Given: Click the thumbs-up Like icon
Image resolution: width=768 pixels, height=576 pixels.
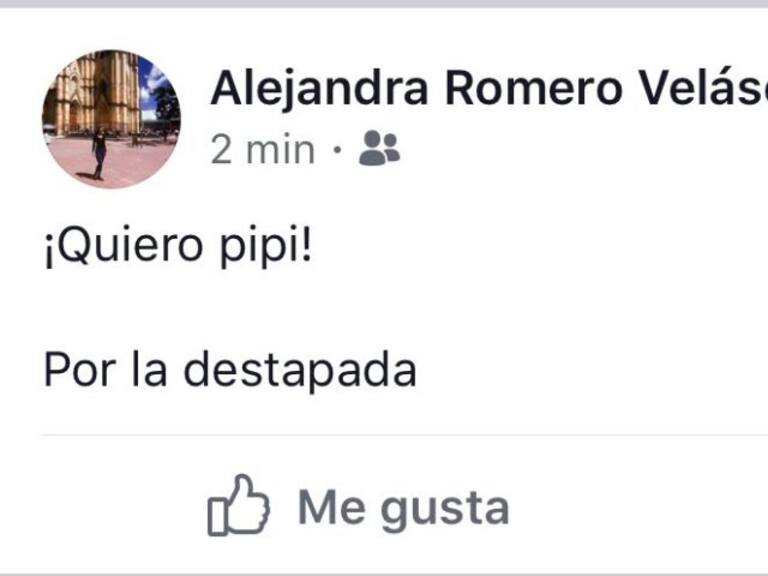Looking at the screenshot, I should [x=239, y=505].
